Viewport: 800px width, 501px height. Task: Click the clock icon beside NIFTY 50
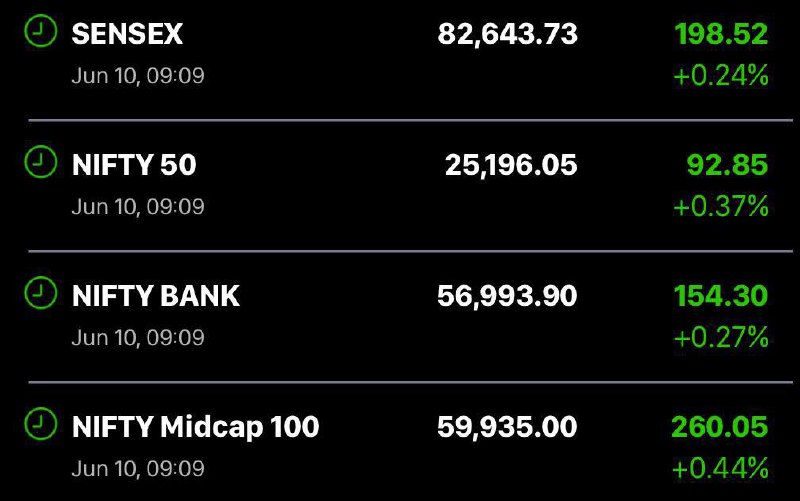[41, 162]
